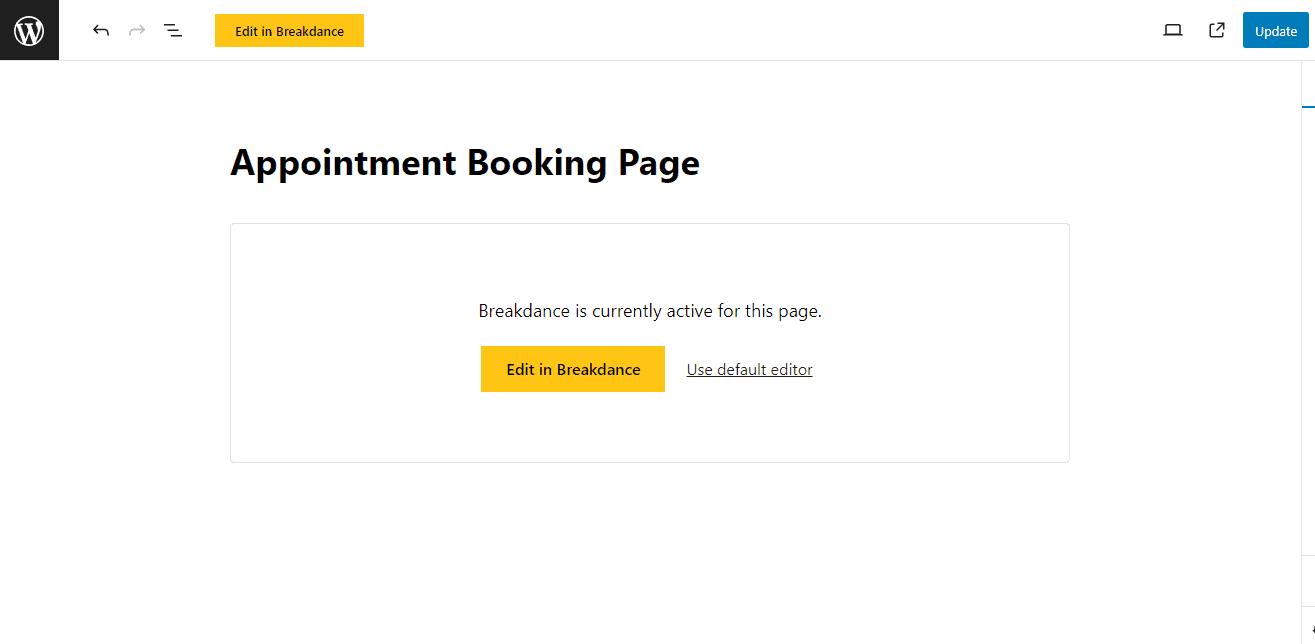Image resolution: width=1315 pixels, height=644 pixels.
Task: Click Edit in Breakdance in the top toolbar
Action: [289, 31]
